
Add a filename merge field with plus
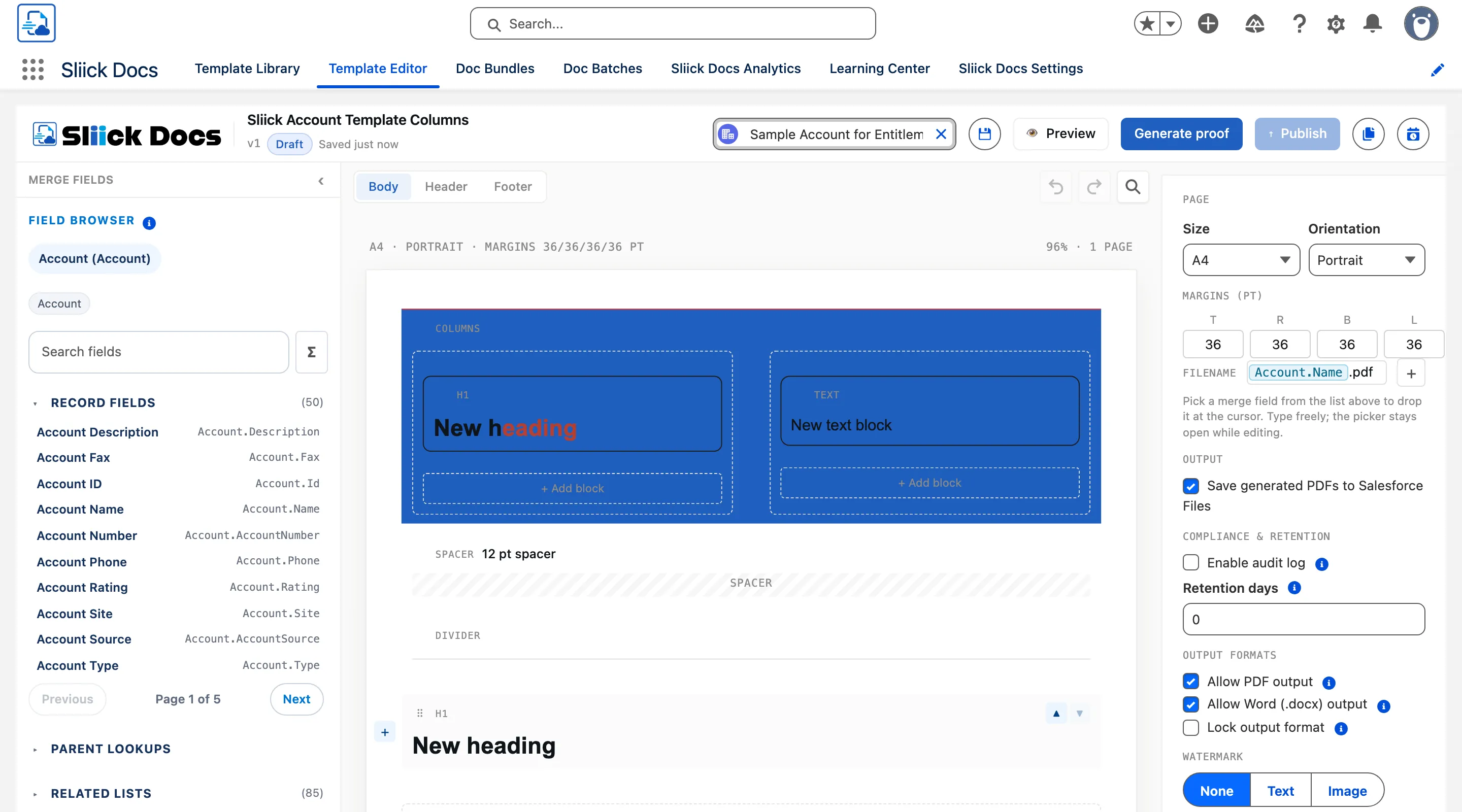tap(1411, 374)
